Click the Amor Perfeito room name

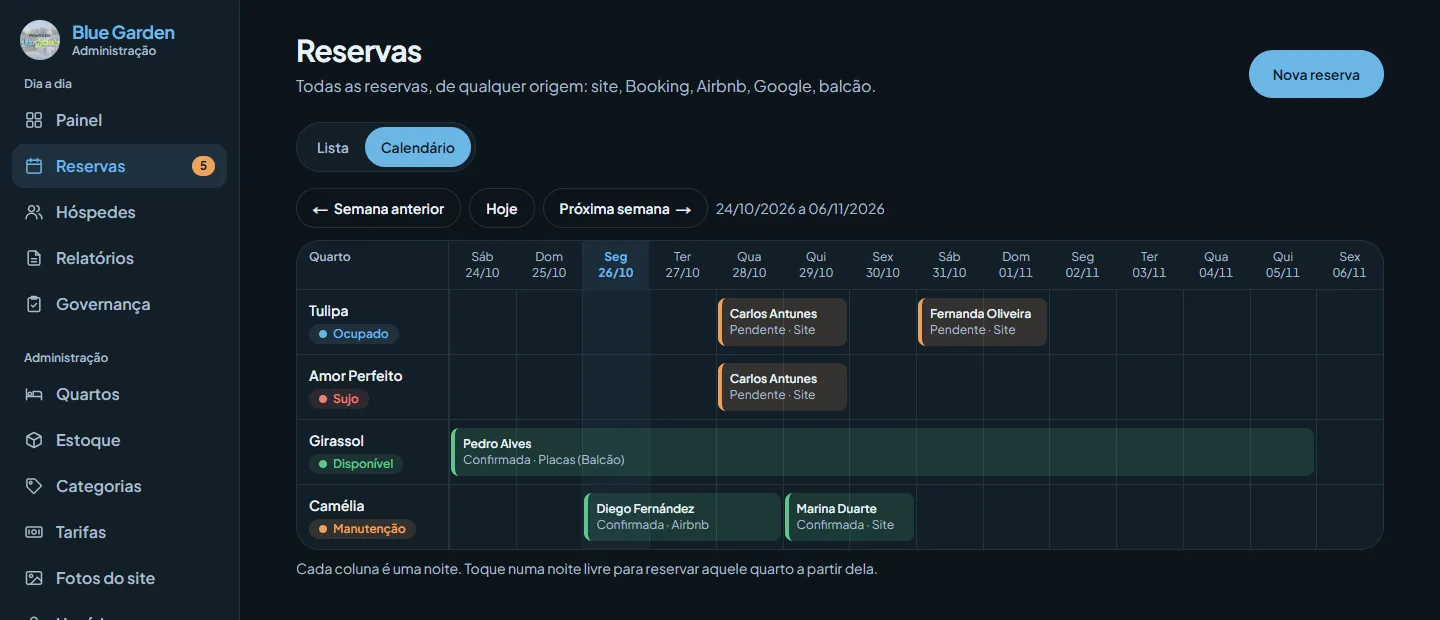tap(356, 376)
